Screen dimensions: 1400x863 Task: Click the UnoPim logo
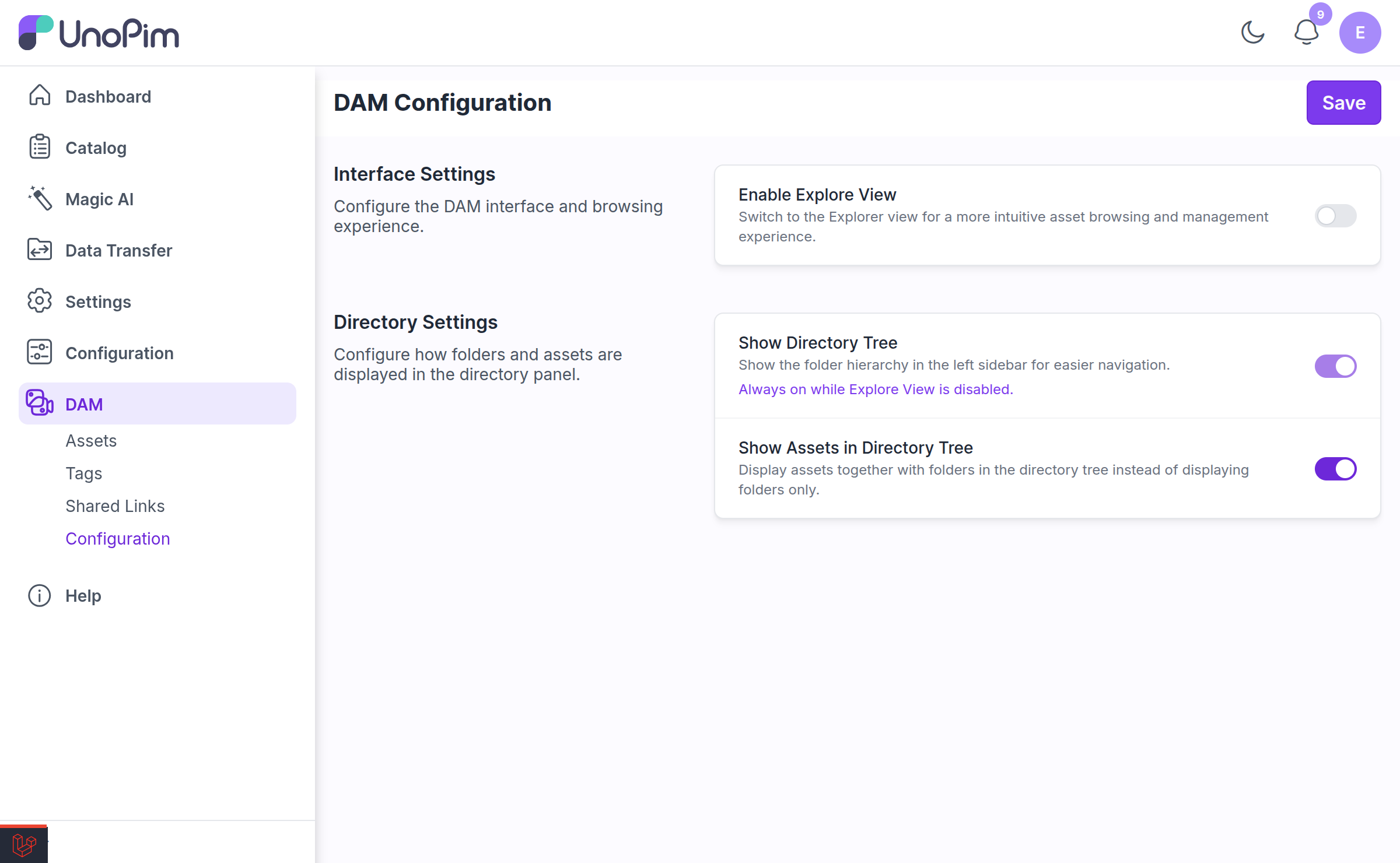pyautogui.click(x=99, y=33)
